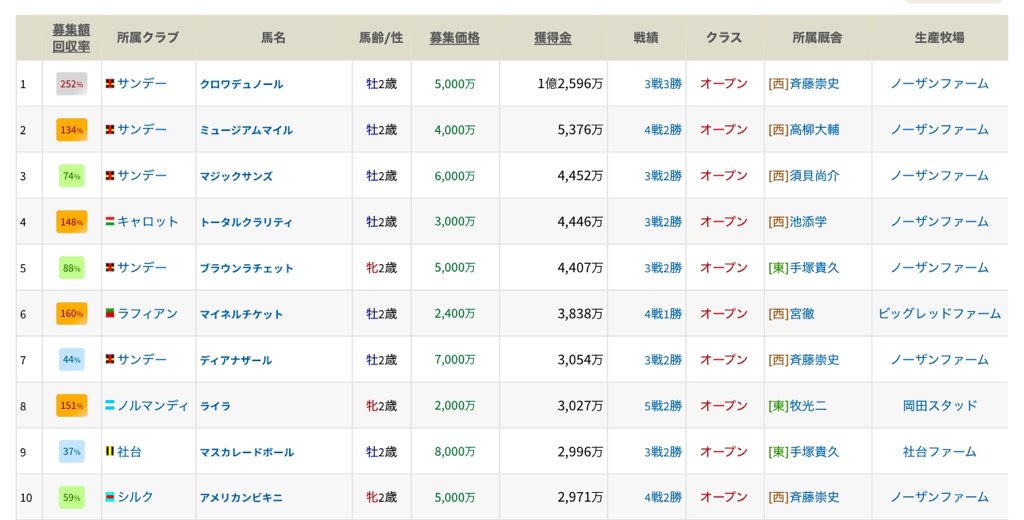Click the Shadai club striped icon
The image size is (1024, 520).
tap(110, 451)
